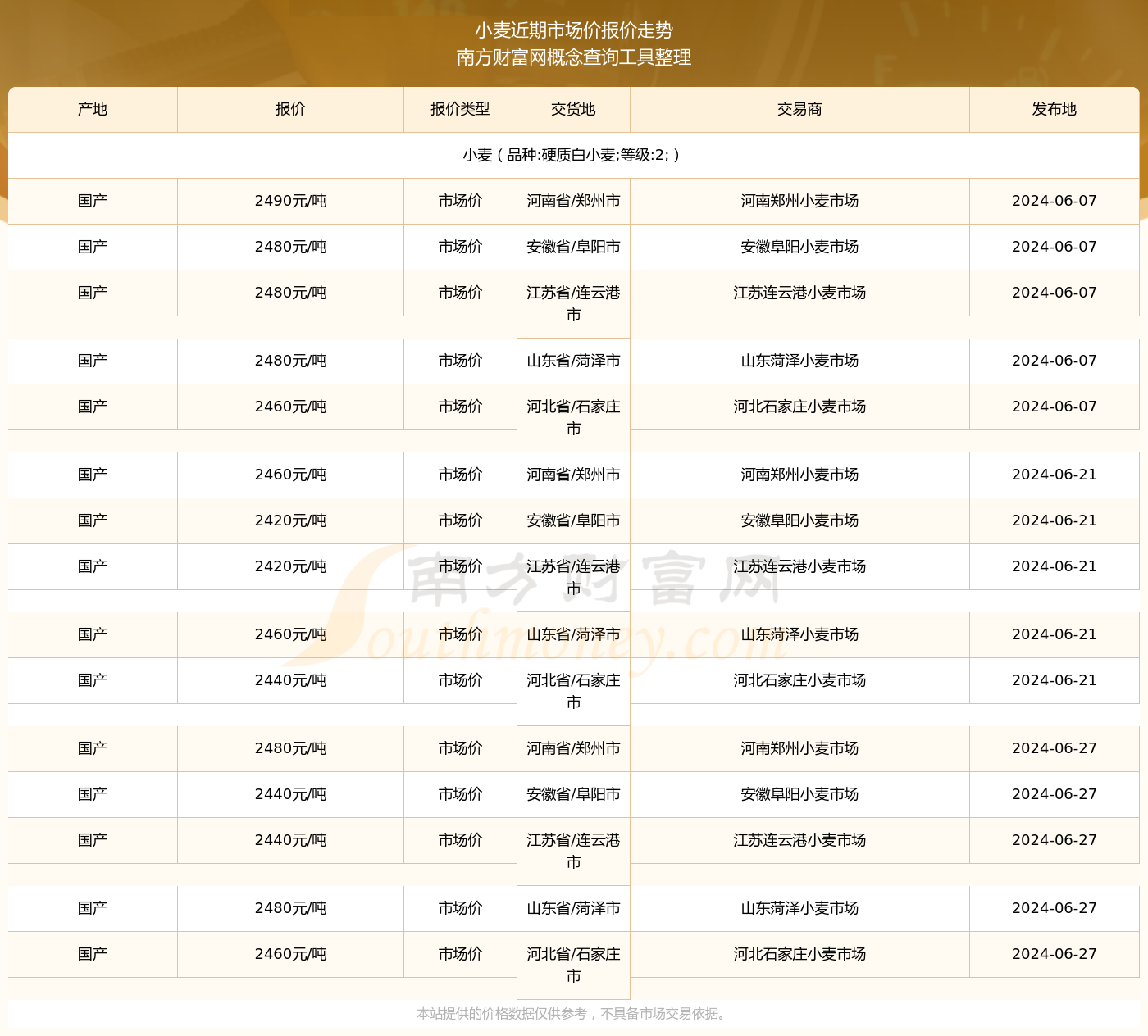Select 安徽阜阳小麦市场 in the 2024-06-27 row

click(799, 794)
